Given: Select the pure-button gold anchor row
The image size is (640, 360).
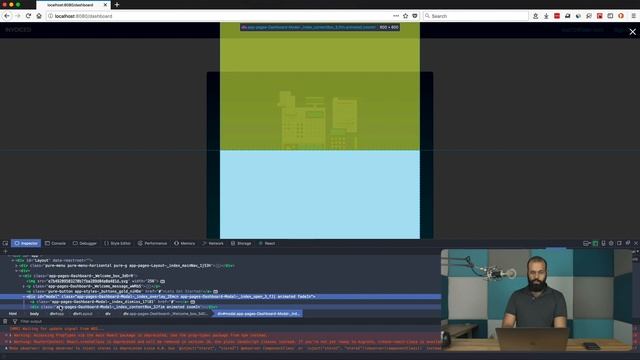Looking at the screenshot, I should coord(220,291).
